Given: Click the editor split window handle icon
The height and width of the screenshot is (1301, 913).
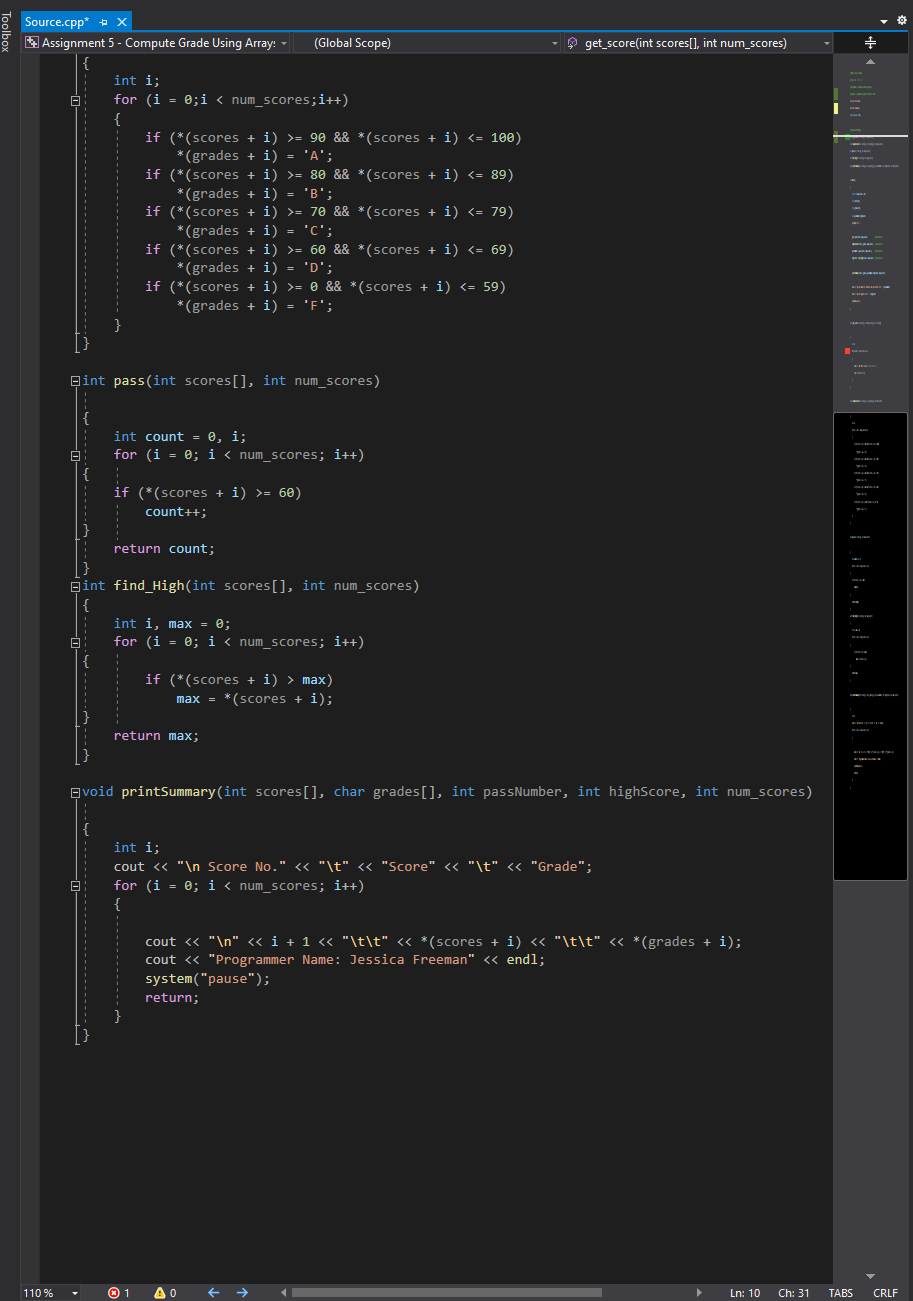Looking at the screenshot, I should coord(870,43).
